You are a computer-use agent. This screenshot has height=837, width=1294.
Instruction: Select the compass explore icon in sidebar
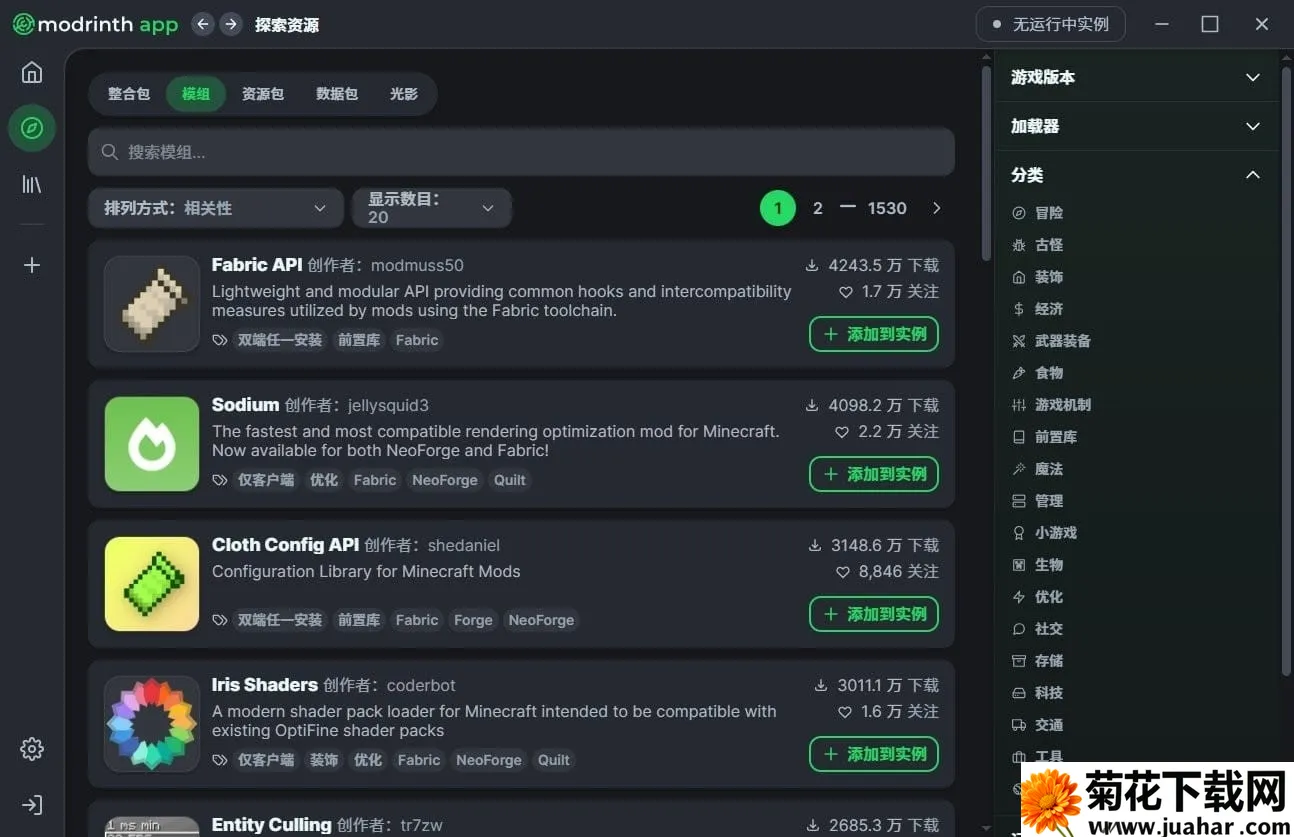click(32, 128)
